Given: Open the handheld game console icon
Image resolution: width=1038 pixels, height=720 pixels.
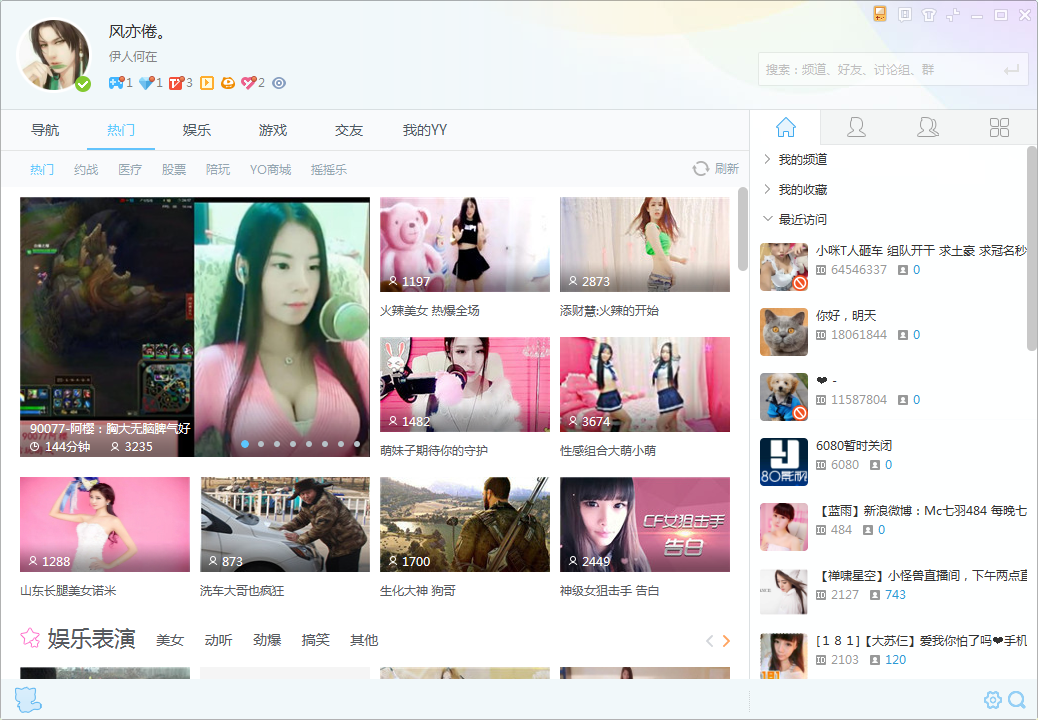Looking at the screenshot, I should click(880, 14).
